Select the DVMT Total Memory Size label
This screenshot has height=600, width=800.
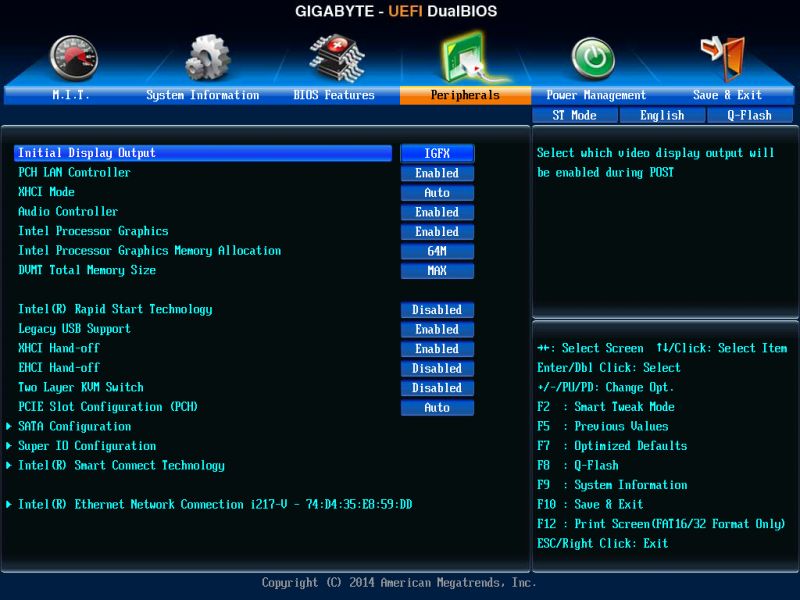click(x=87, y=270)
